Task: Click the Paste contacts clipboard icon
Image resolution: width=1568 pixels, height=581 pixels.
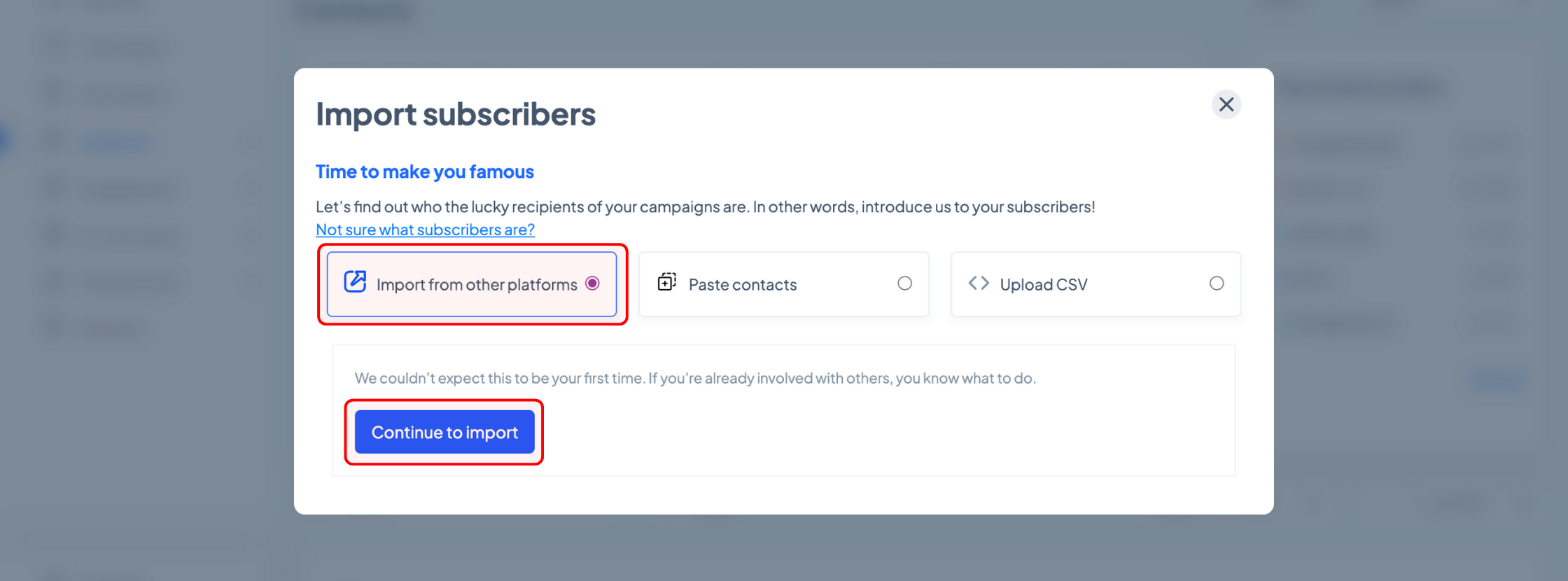Action: click(666, 281)
